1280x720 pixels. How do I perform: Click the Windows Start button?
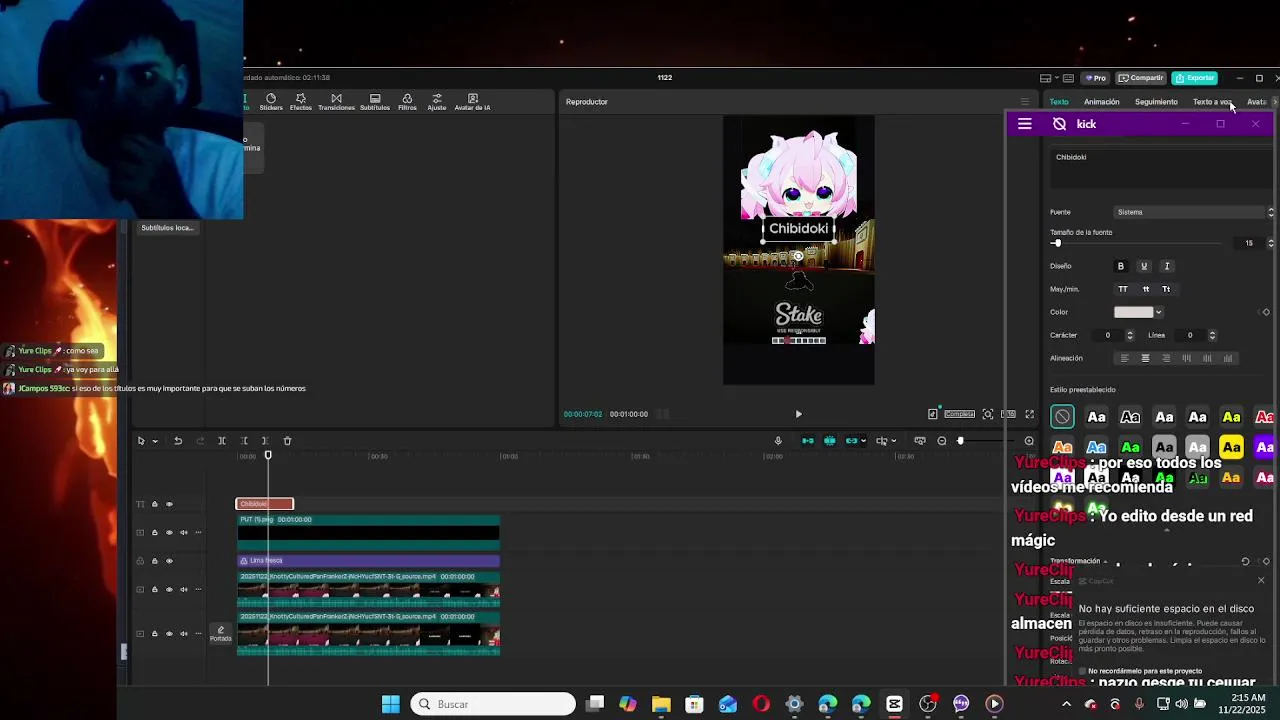click(x=391, y=704)
